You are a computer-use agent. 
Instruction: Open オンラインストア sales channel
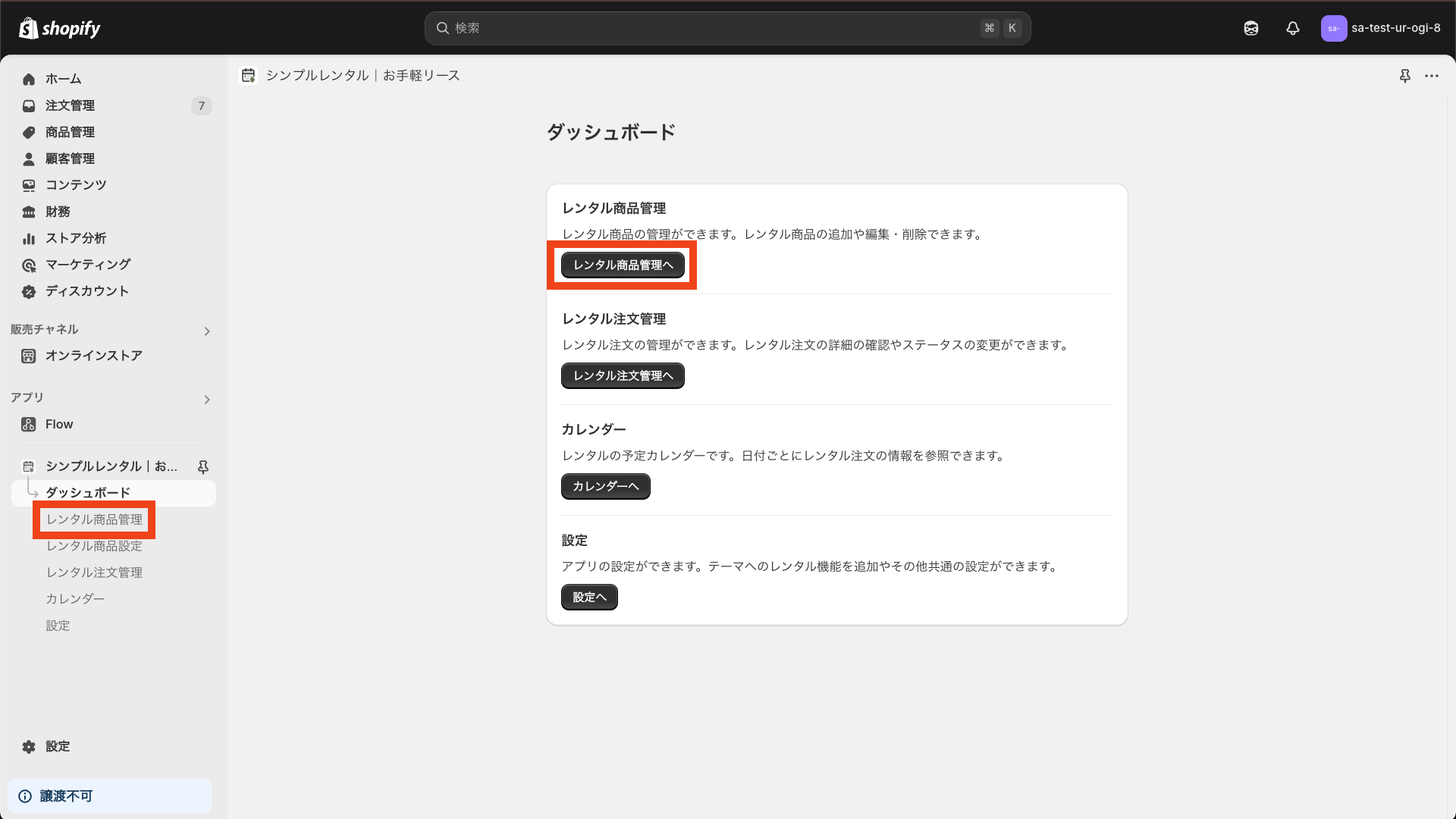point(93,356)
